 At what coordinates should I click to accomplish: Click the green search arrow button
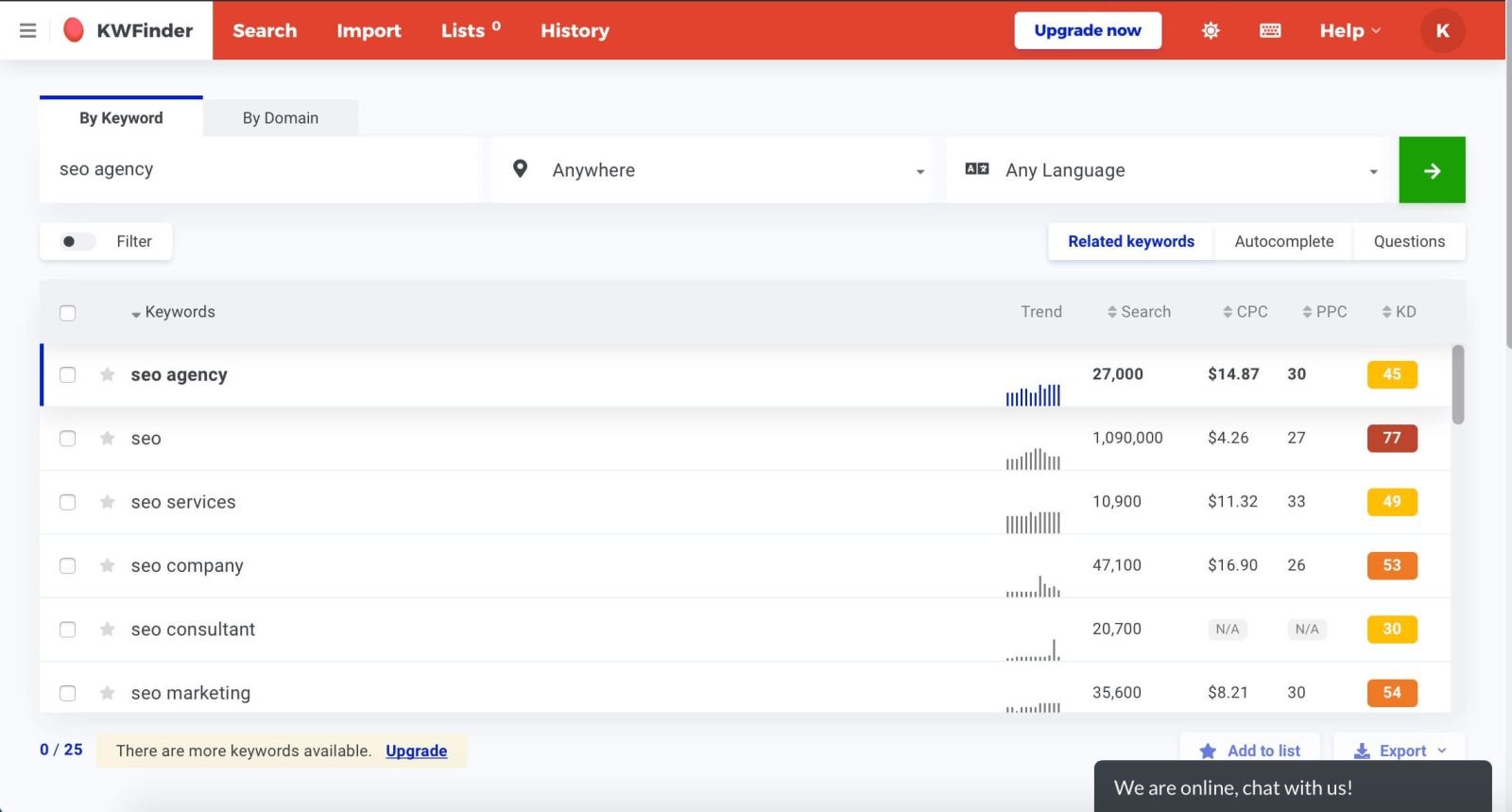(1431, 170)
